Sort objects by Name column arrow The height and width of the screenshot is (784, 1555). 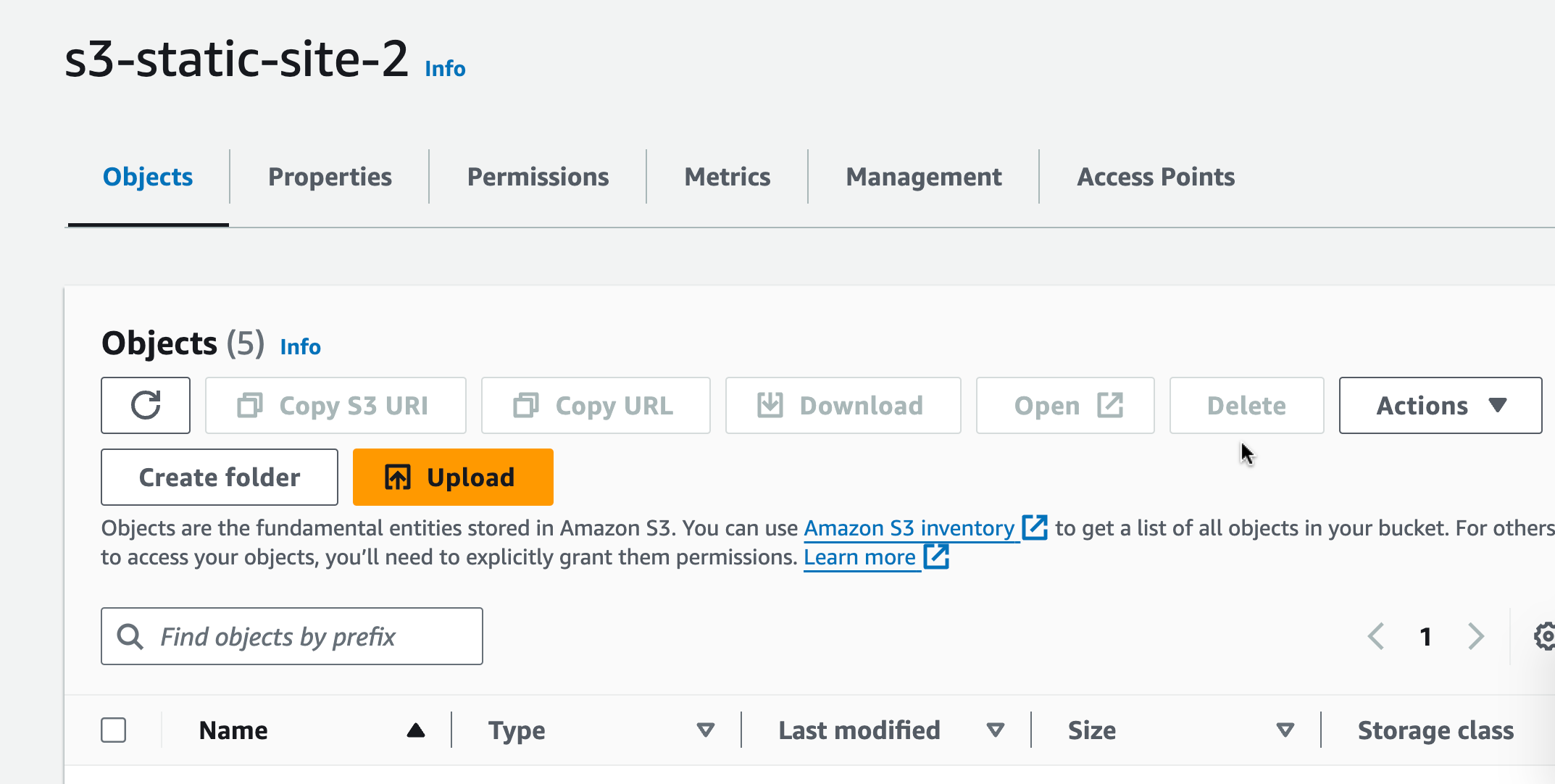(416, 730)
